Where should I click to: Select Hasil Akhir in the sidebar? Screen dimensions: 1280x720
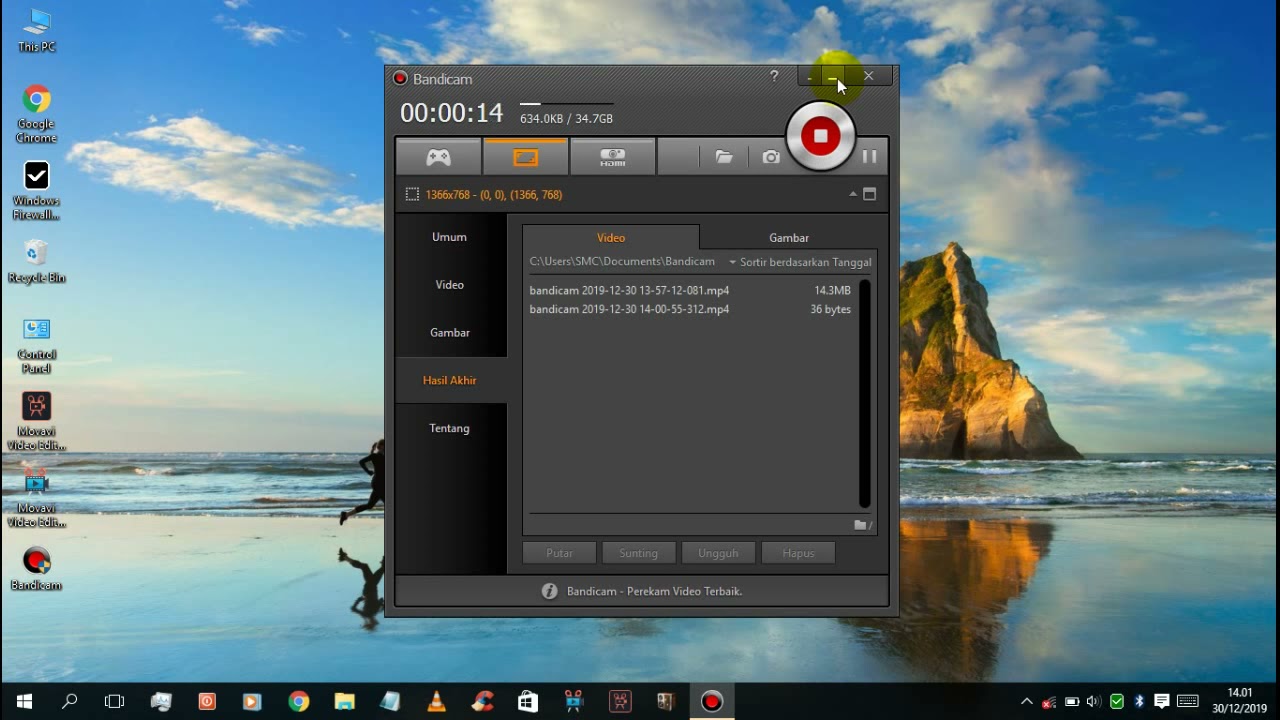tap(450, 381)
